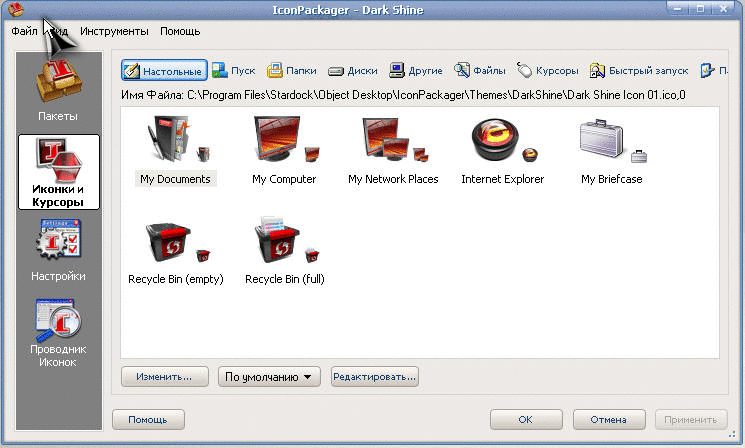Open the Файл menu
Image resolution: width=745 pixels, height=448 pixels.
tap(24, 31)
